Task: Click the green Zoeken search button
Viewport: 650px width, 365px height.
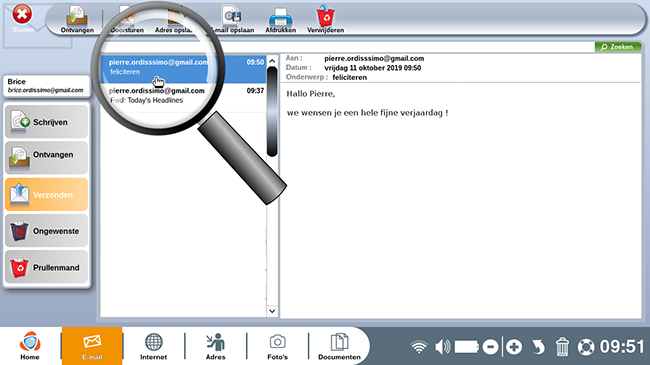Action: tap(618, 47)
